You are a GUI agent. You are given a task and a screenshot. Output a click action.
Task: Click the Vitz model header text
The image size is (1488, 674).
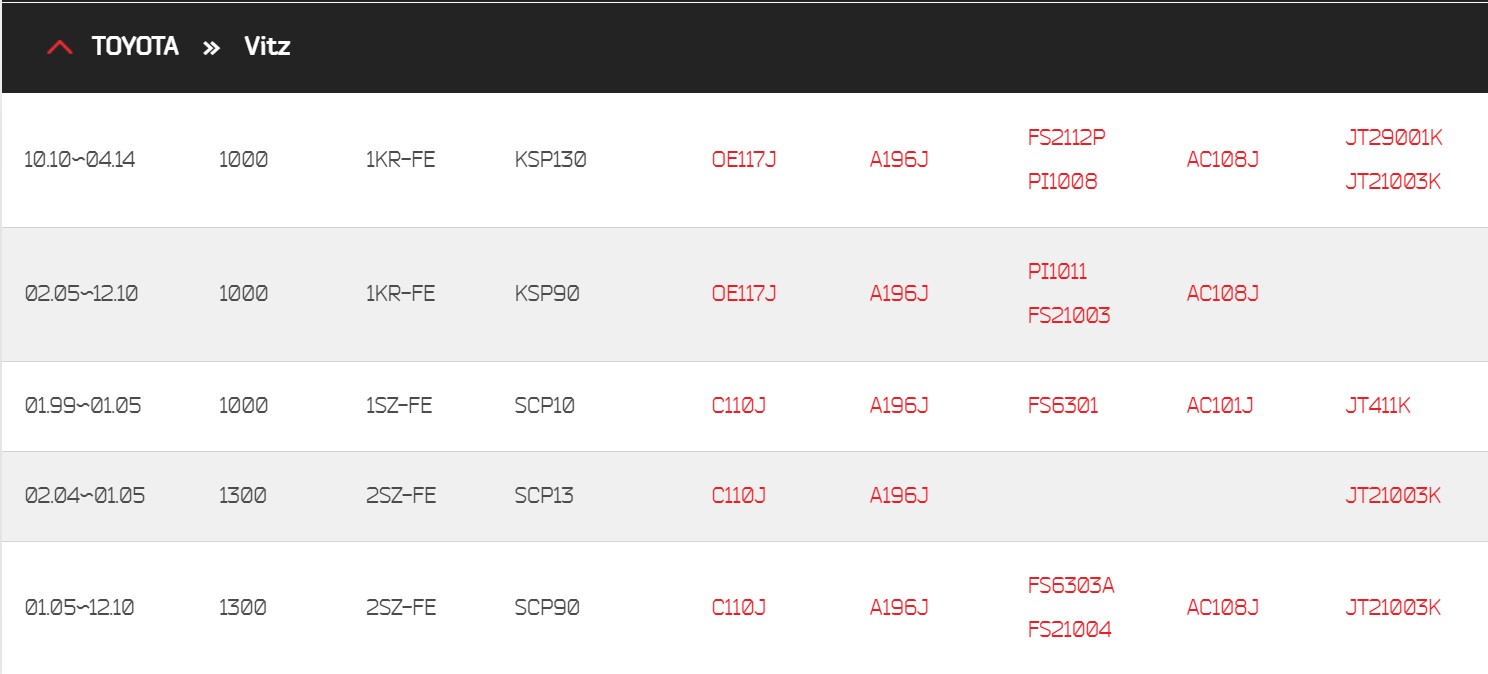(x=267, y=46)
